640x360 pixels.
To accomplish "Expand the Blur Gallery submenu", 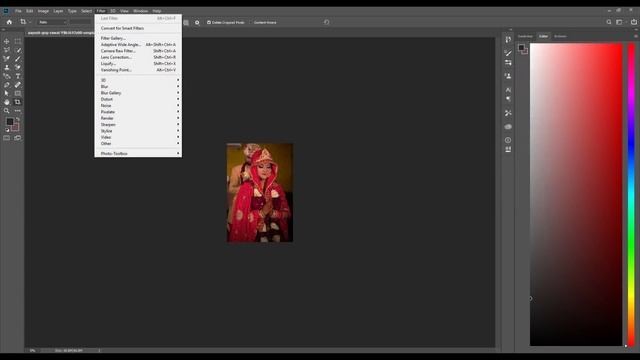I will pyautogui.click(x=138, y=93).
